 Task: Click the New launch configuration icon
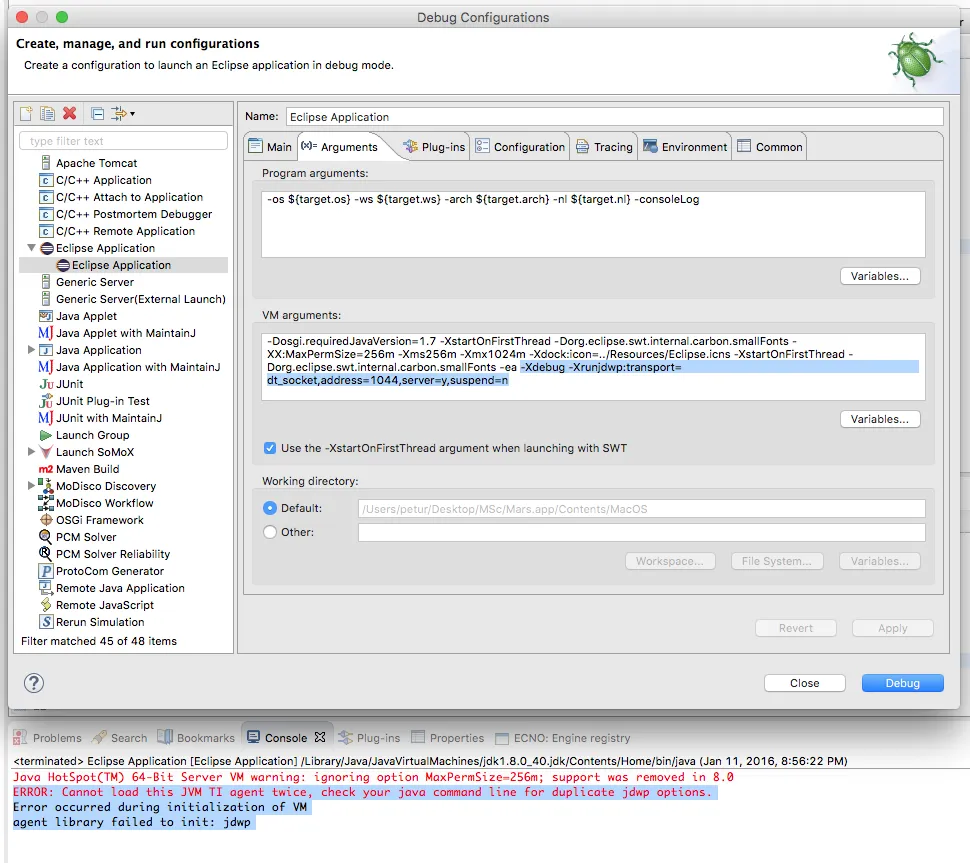(26, 113)
